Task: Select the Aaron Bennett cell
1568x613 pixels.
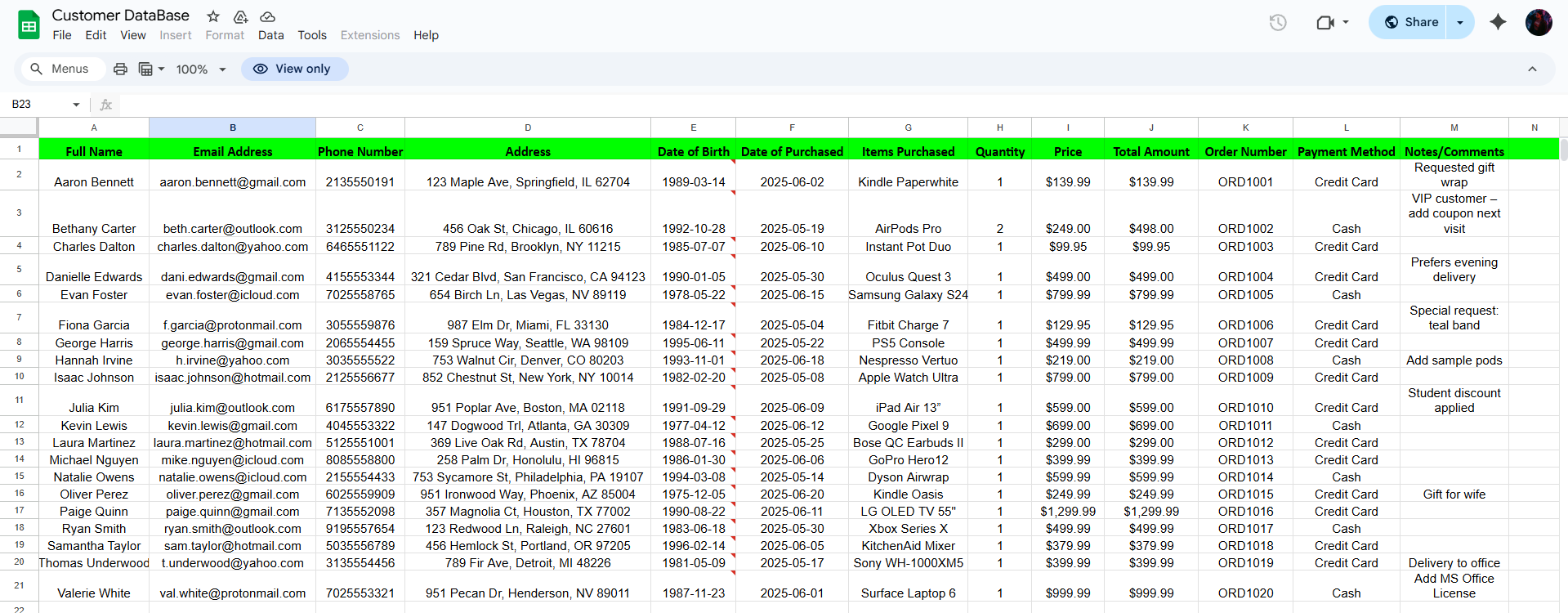Action: tap(94, 175)
